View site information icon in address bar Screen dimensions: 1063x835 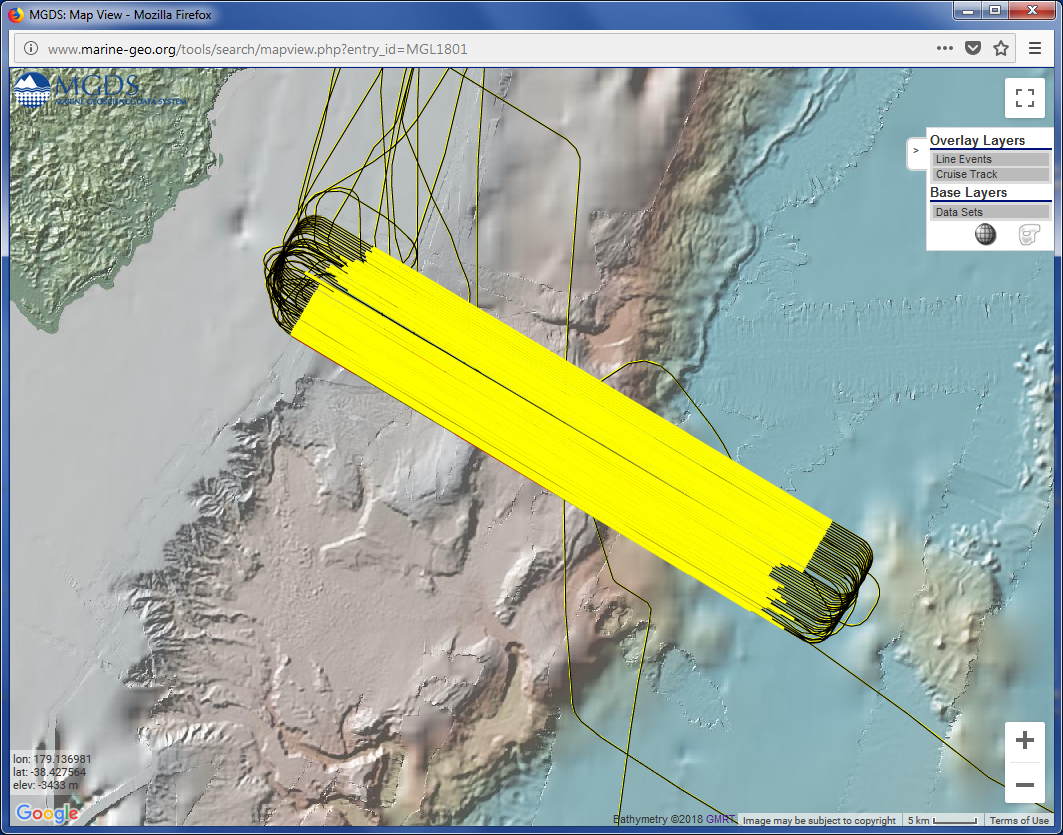[31, 48]
